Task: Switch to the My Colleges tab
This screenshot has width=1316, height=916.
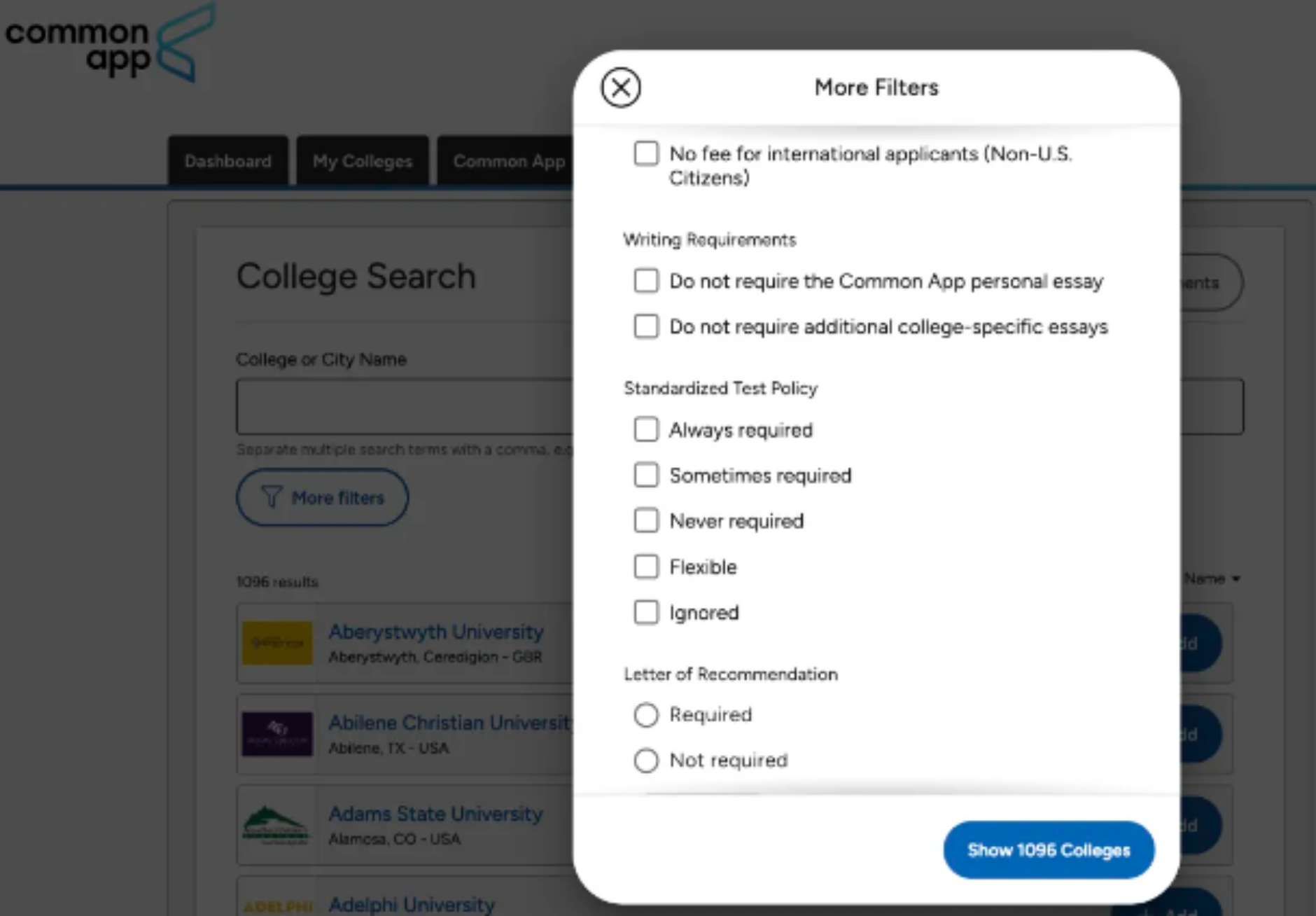Action: (x=363, y=161)
